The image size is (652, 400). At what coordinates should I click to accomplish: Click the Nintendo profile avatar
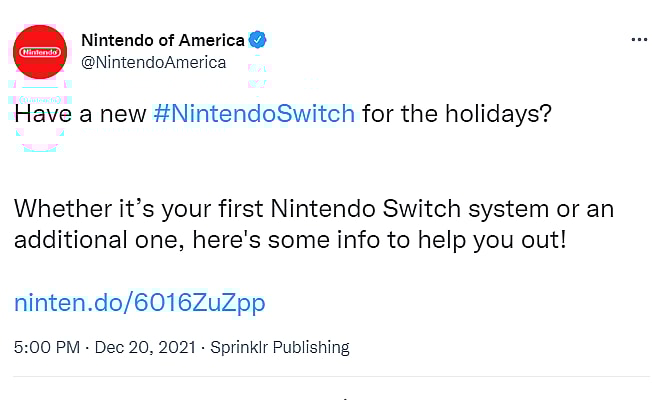click(40, 51)
